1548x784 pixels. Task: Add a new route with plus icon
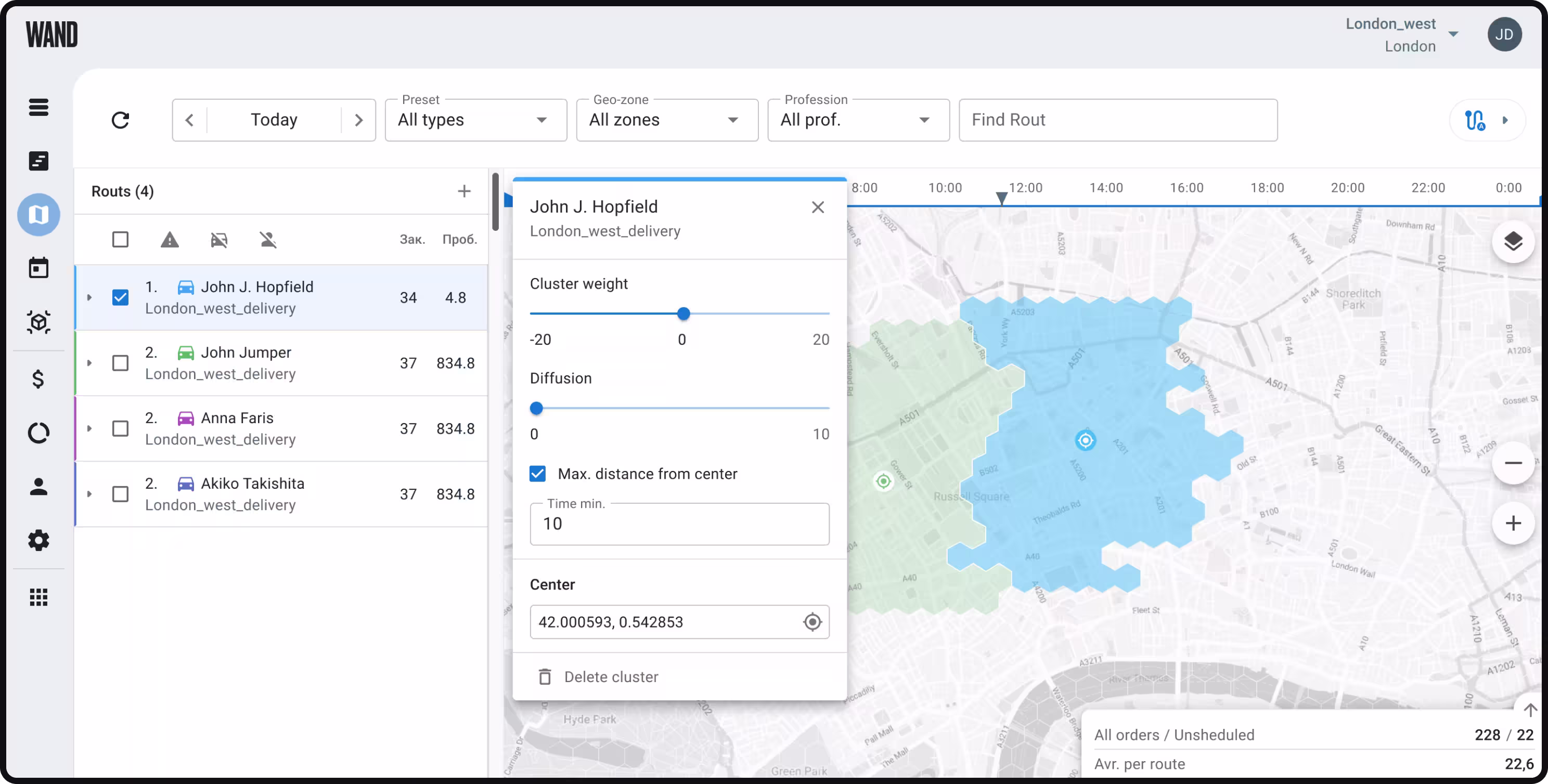pyautogui.click(x=463, y=191)
